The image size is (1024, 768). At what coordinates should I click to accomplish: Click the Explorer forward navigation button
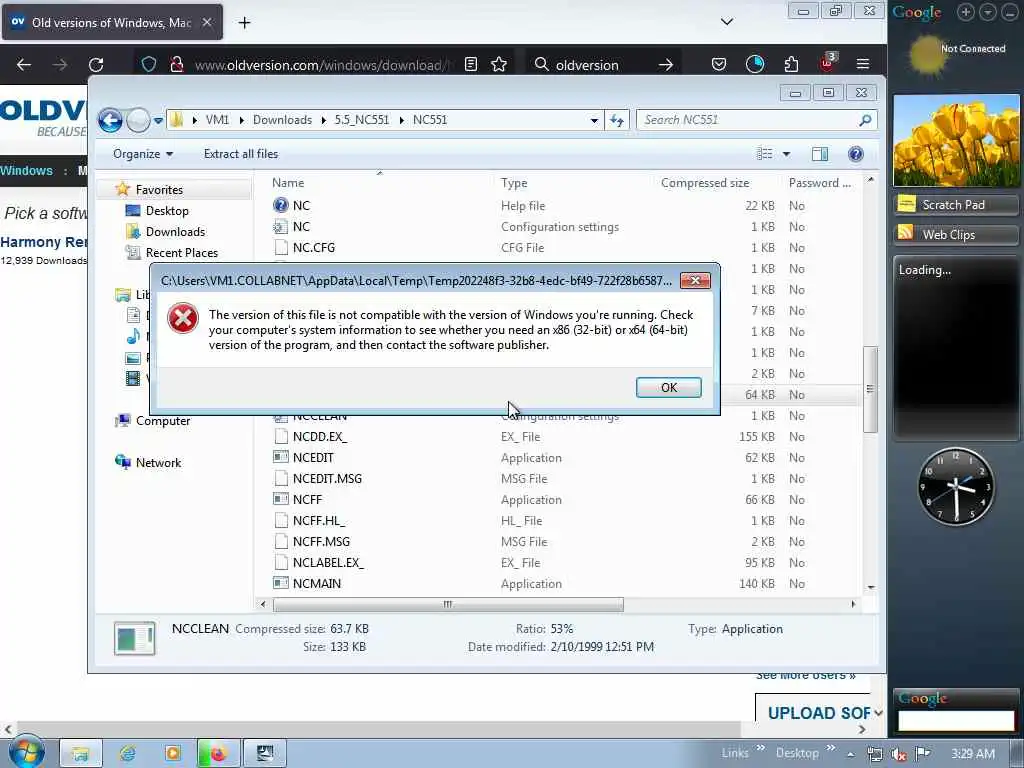click(138, 120)
